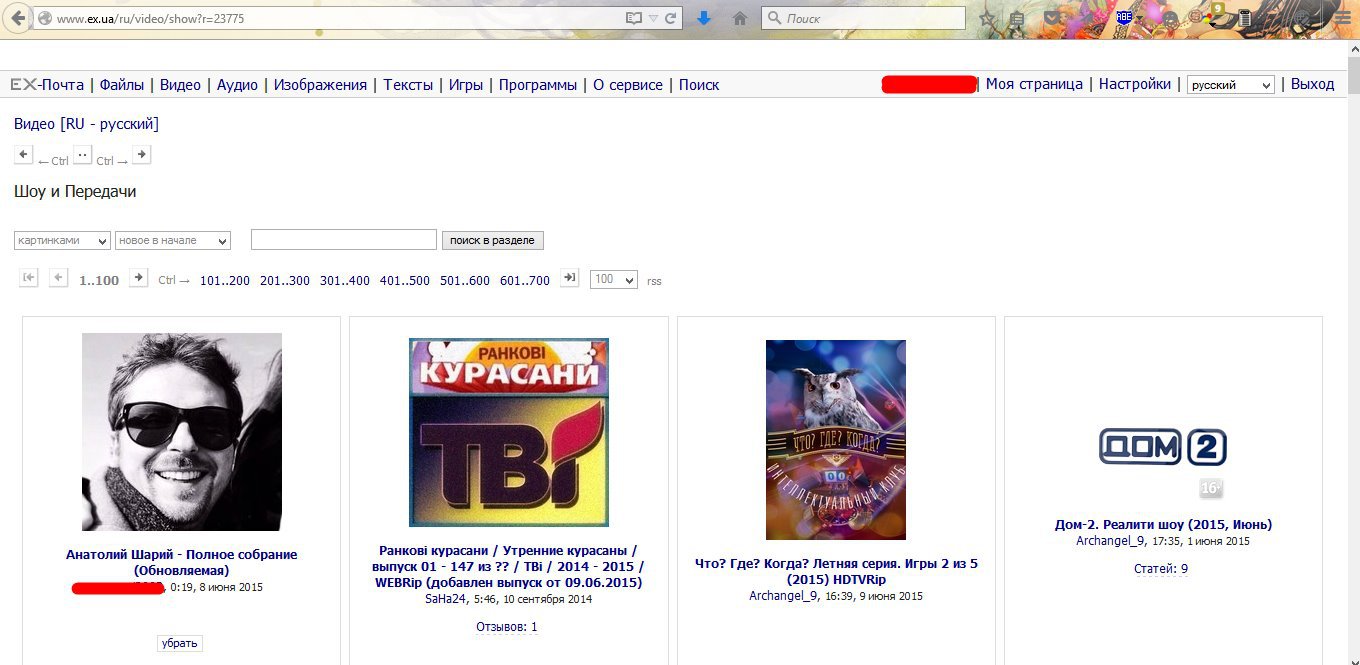Open the 'Дом 2' logo thumbnail
Image resolution: width=1360 pixels, height=665 pixels.
[1163, 447]
